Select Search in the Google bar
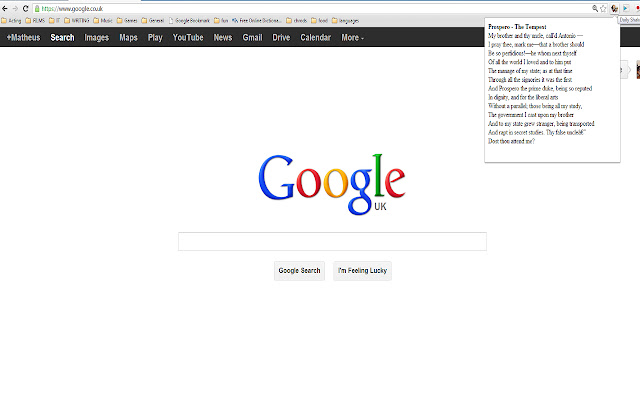 tap(62, 38)
